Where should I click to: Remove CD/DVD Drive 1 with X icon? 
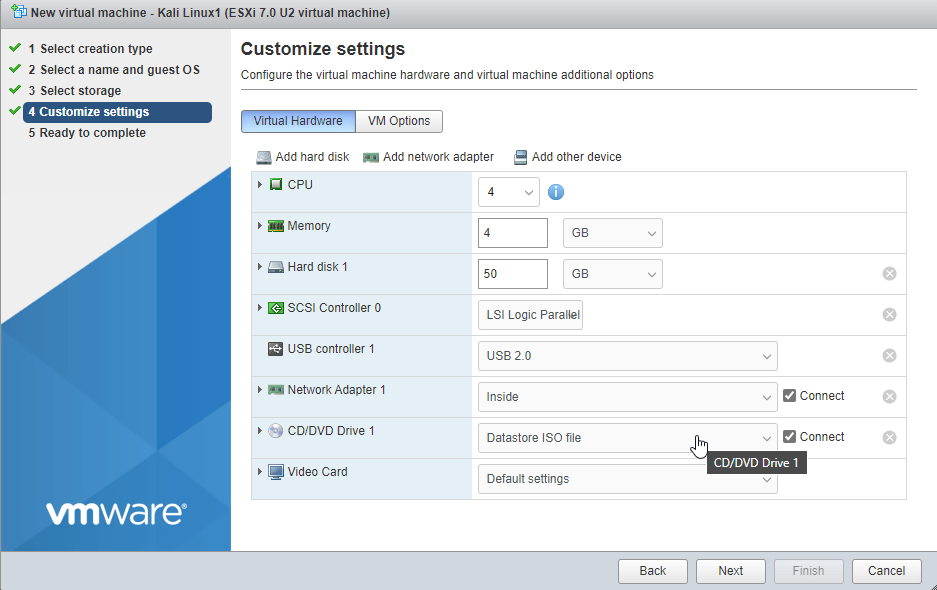click(889, 438)
